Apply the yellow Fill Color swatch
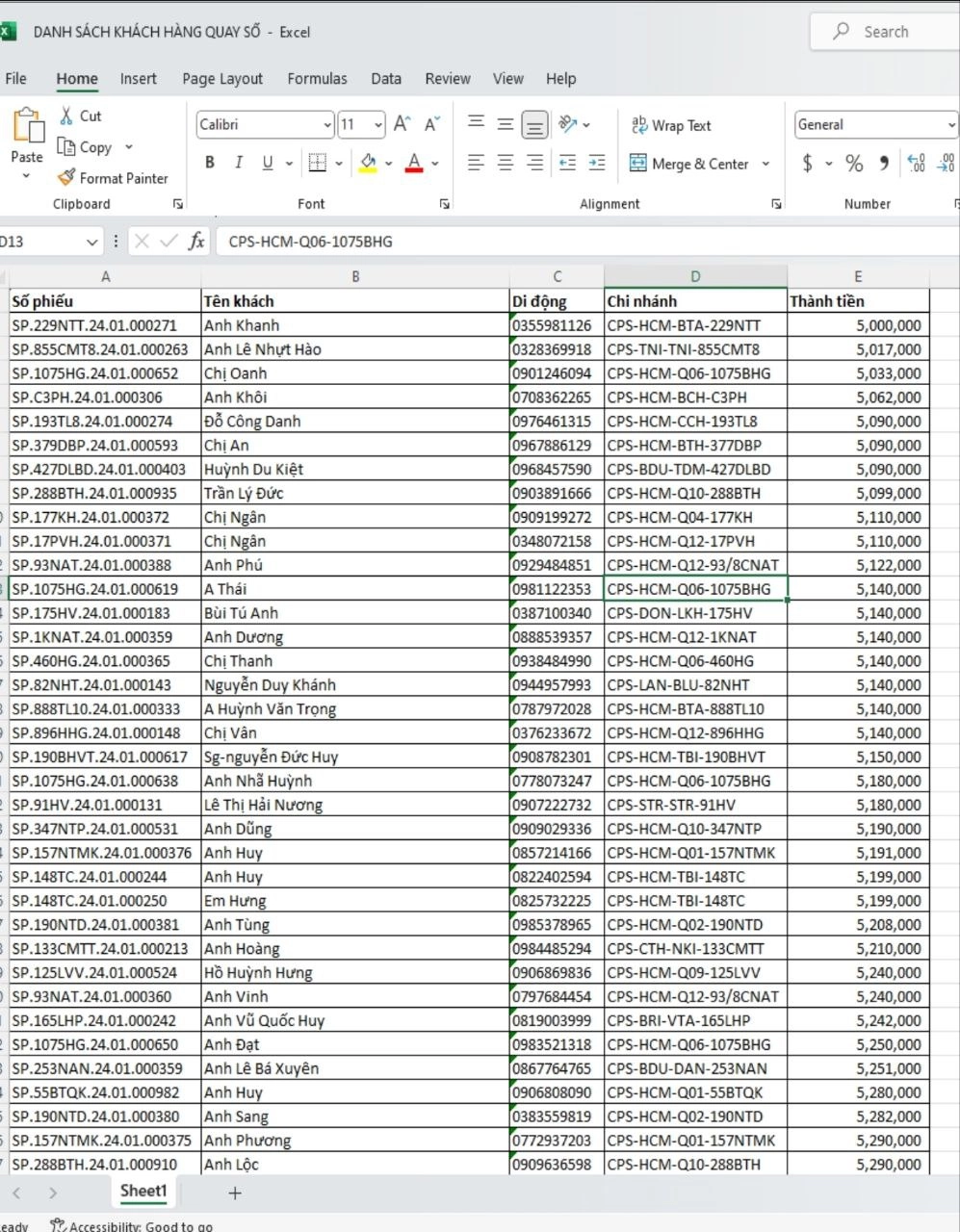This screenshot has width=960, height=1232. 367,164
